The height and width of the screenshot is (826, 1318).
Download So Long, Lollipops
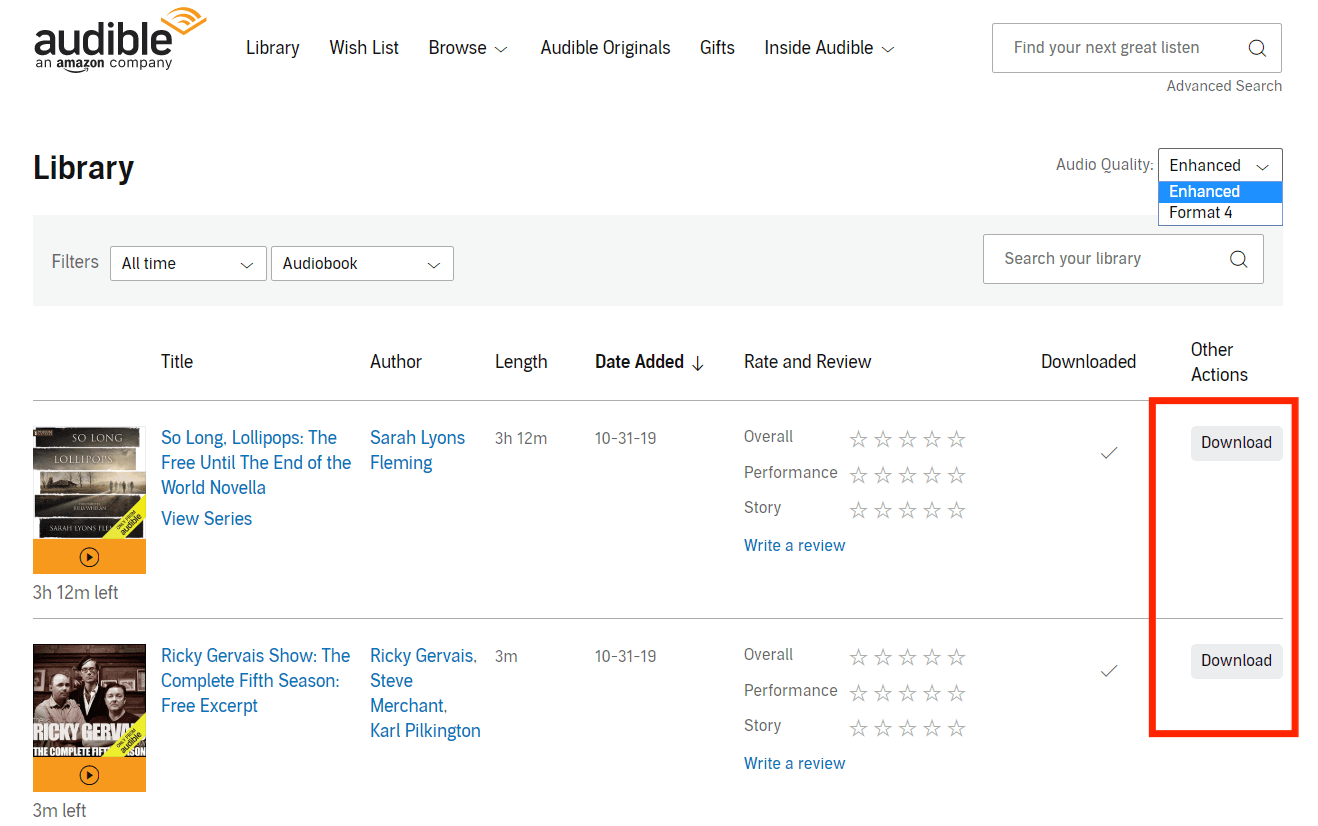(x=1236, y=443)
